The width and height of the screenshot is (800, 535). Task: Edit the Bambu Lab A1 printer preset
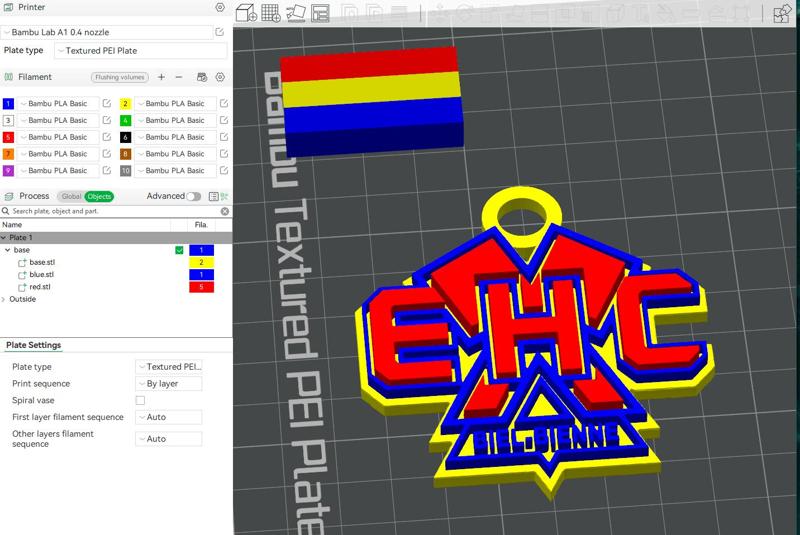[219, 32]
